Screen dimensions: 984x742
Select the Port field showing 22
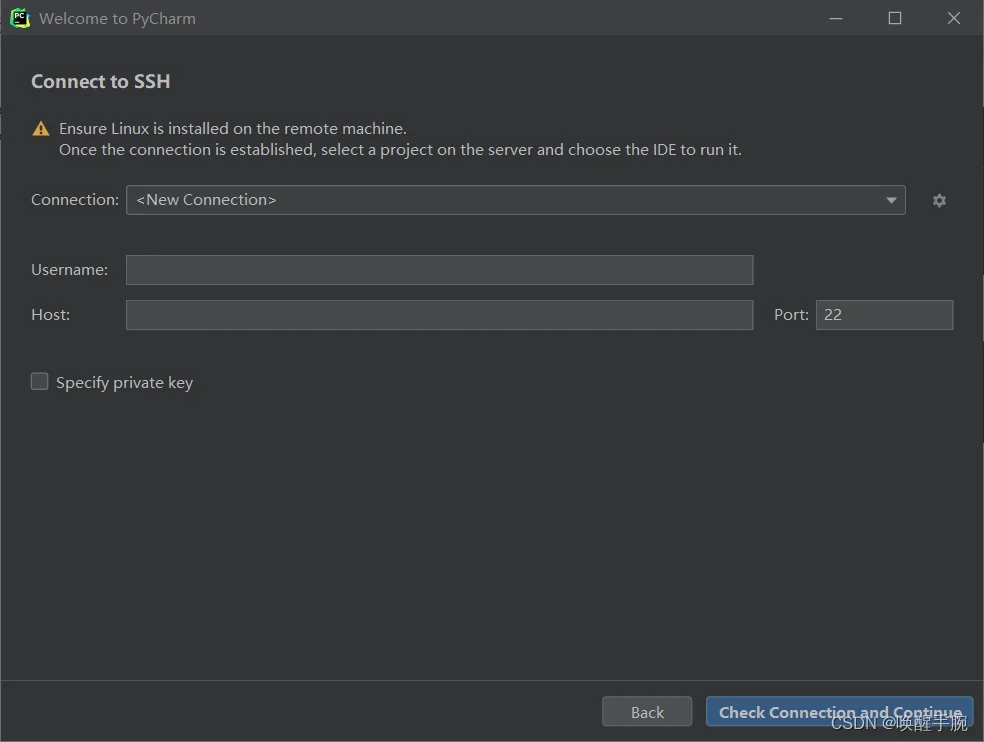[884, 315]
